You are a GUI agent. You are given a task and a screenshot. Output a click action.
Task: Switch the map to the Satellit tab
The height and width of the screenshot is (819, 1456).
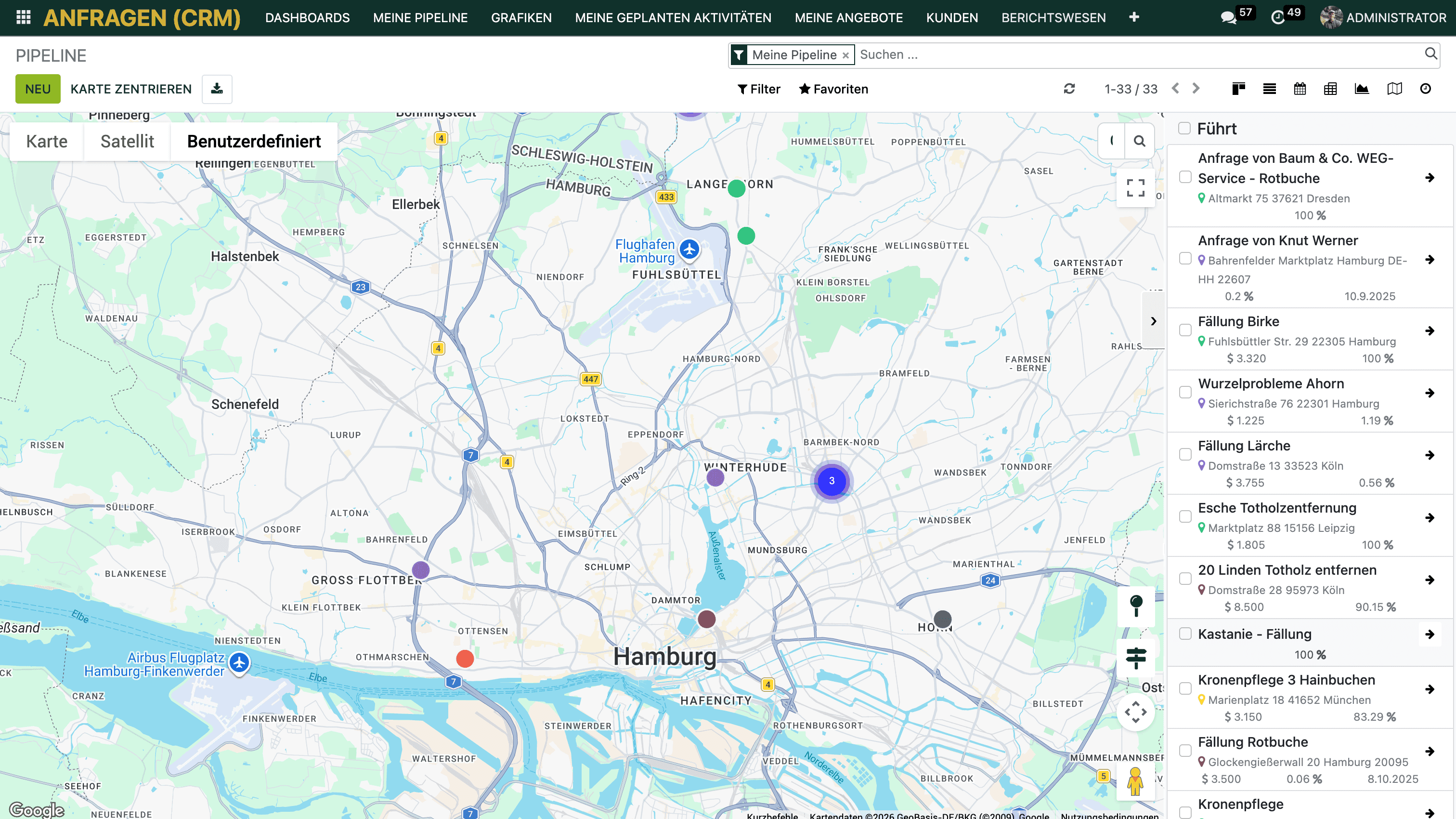[x=127, y=142]
